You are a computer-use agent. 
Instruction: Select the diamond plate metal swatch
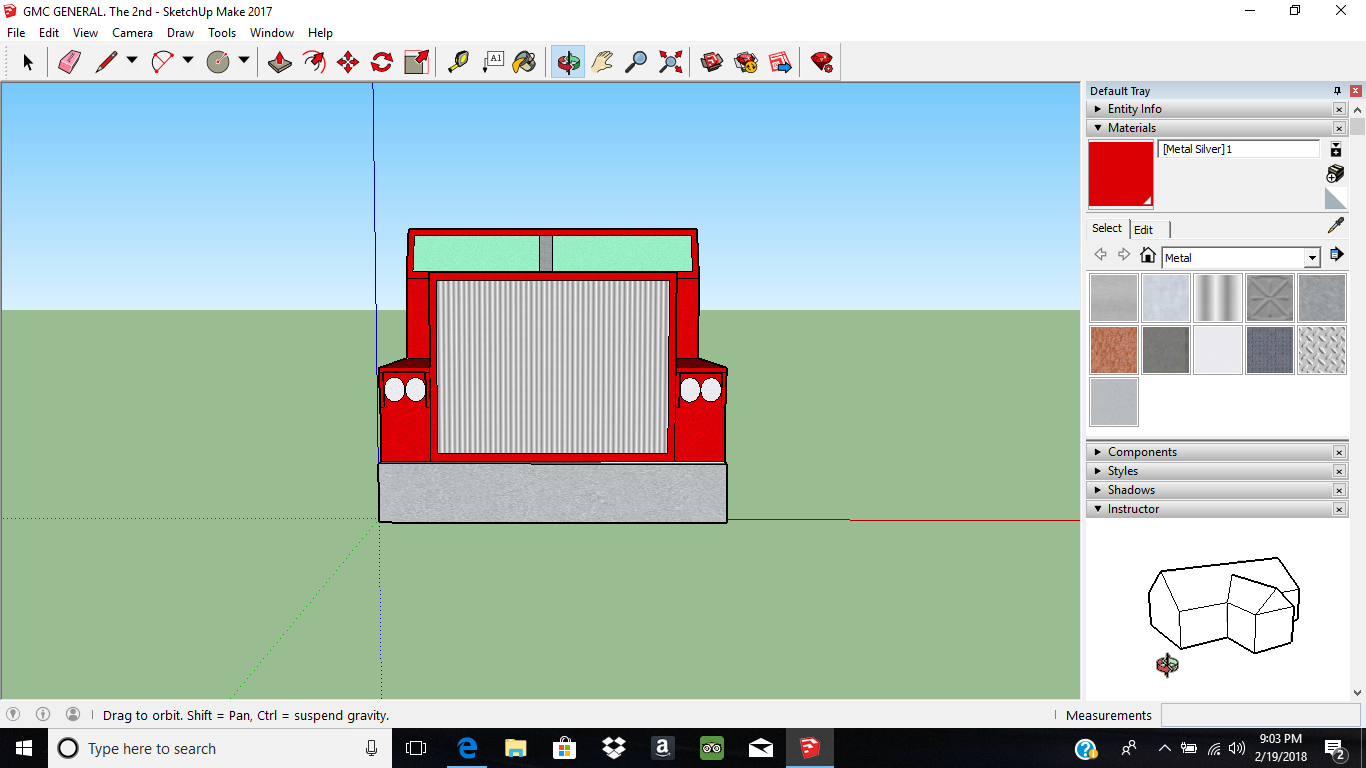pyautogui.click(x=1321, y=350)
